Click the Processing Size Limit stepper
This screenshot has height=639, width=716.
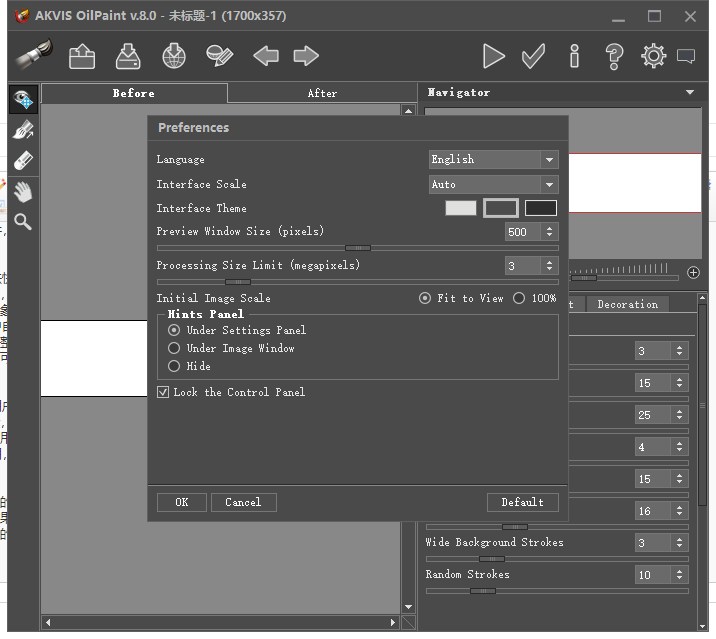pos(549,265)
